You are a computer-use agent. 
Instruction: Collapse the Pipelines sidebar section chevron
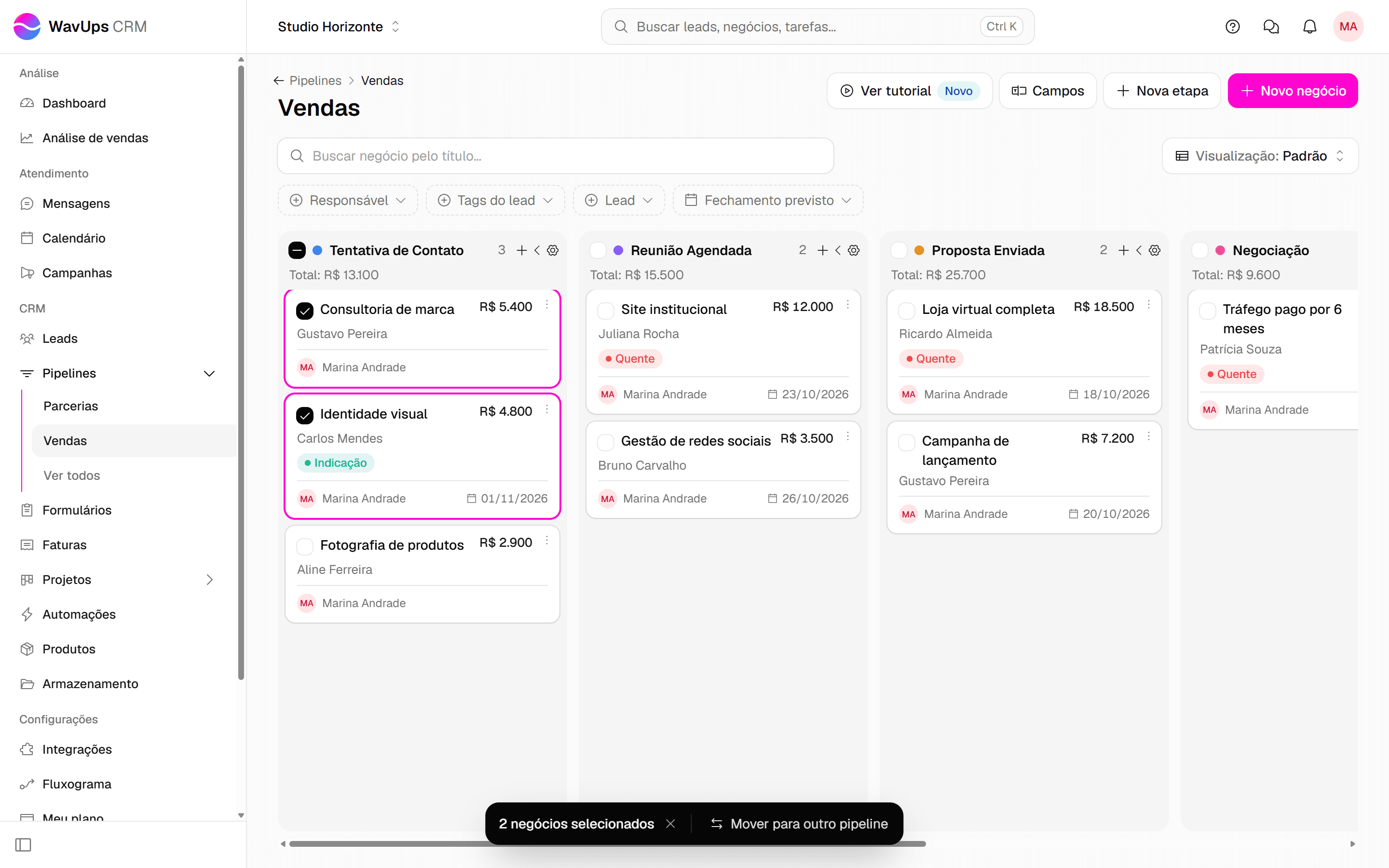click(209, 373)
